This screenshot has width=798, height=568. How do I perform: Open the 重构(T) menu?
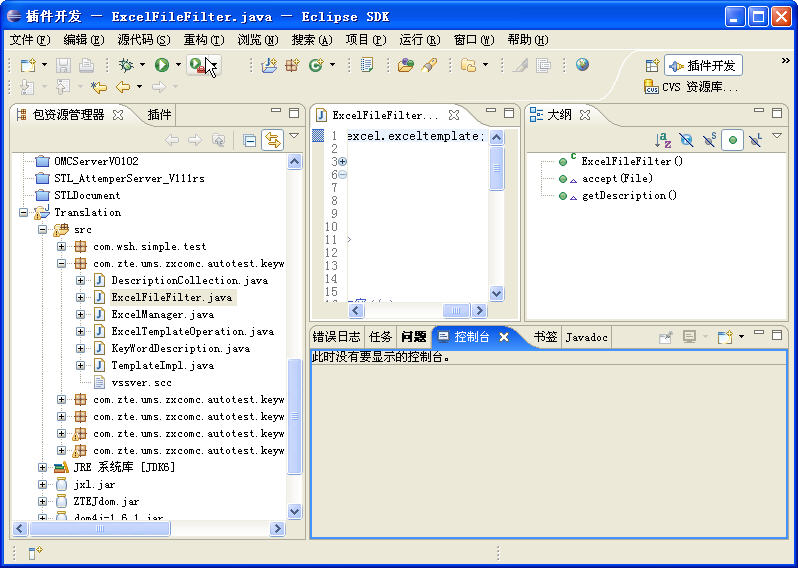click(204, 40)
